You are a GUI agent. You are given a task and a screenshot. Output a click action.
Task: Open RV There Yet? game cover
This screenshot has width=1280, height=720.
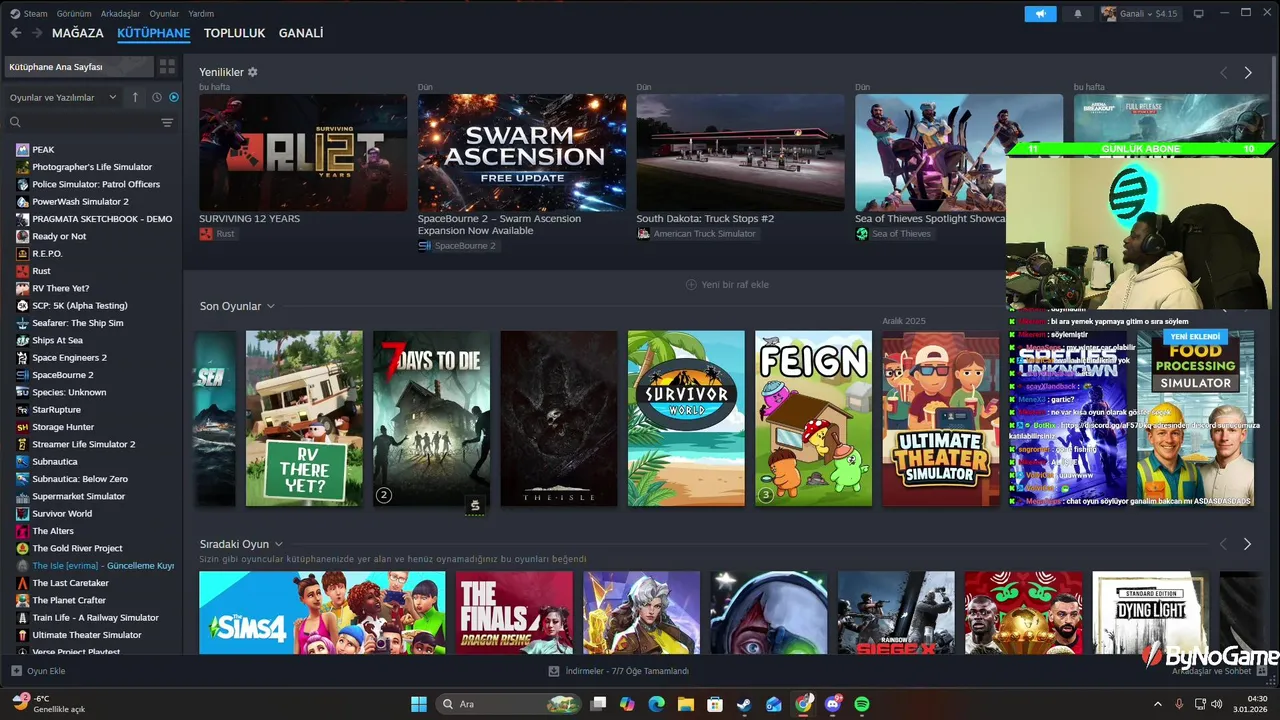pos(304,418)
